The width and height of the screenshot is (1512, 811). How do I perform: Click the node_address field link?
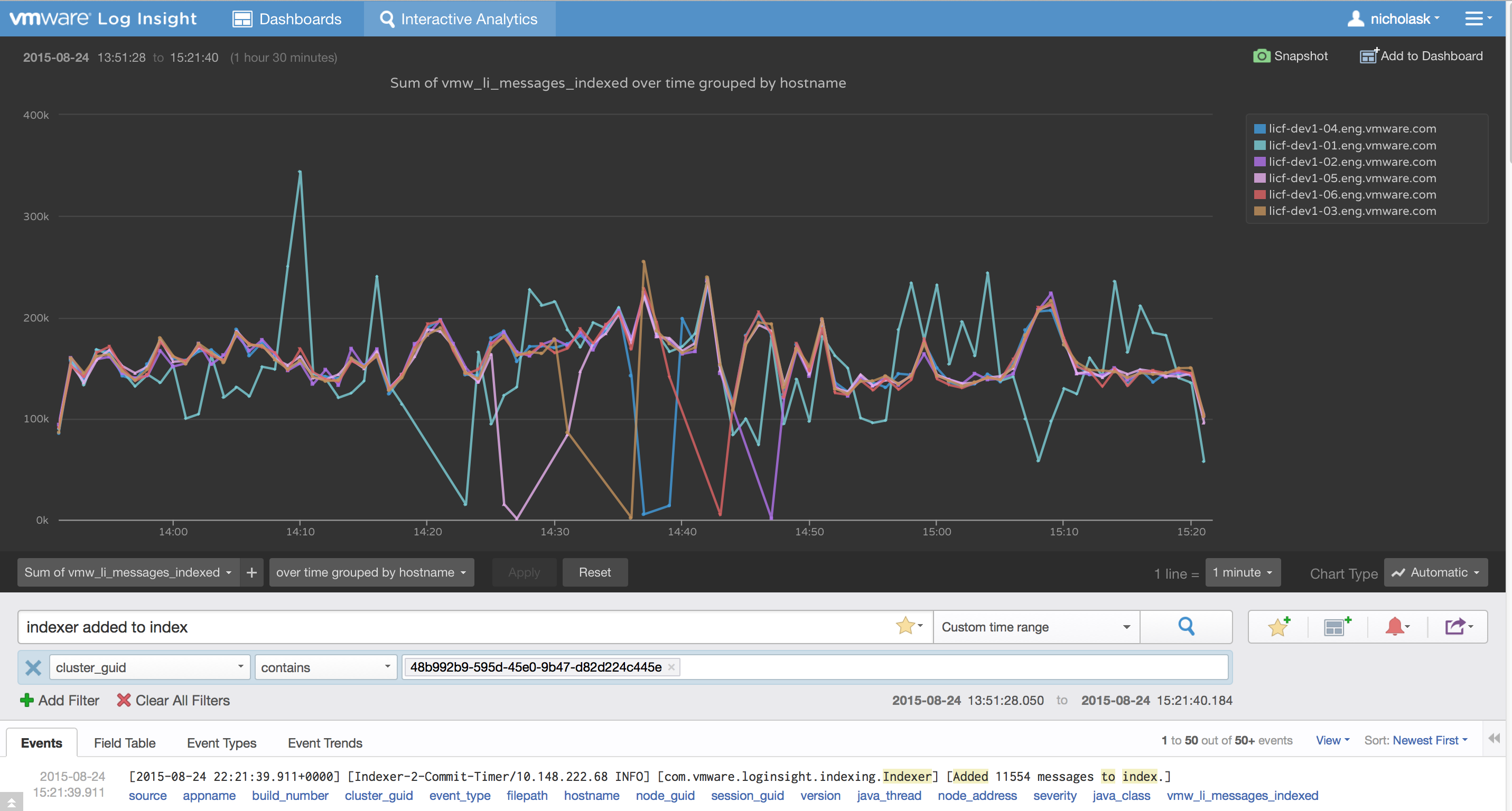pyautogui.click(x=977, y=795)
